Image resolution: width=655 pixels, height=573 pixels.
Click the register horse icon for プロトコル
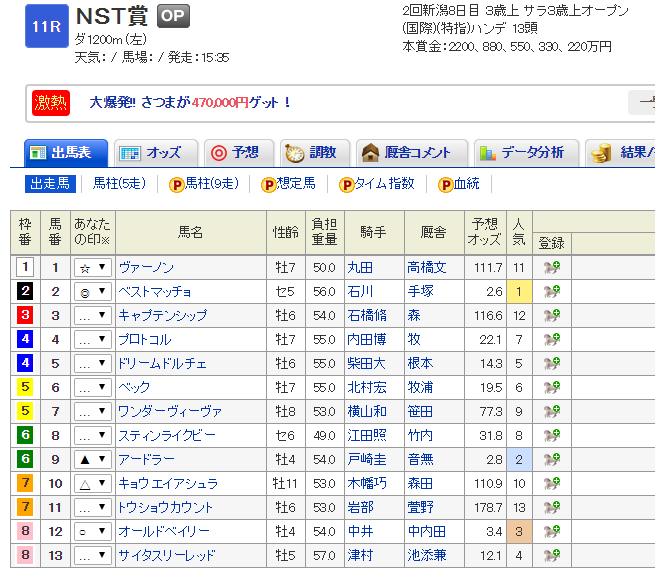pyautogui.click(x=552, y=340)
